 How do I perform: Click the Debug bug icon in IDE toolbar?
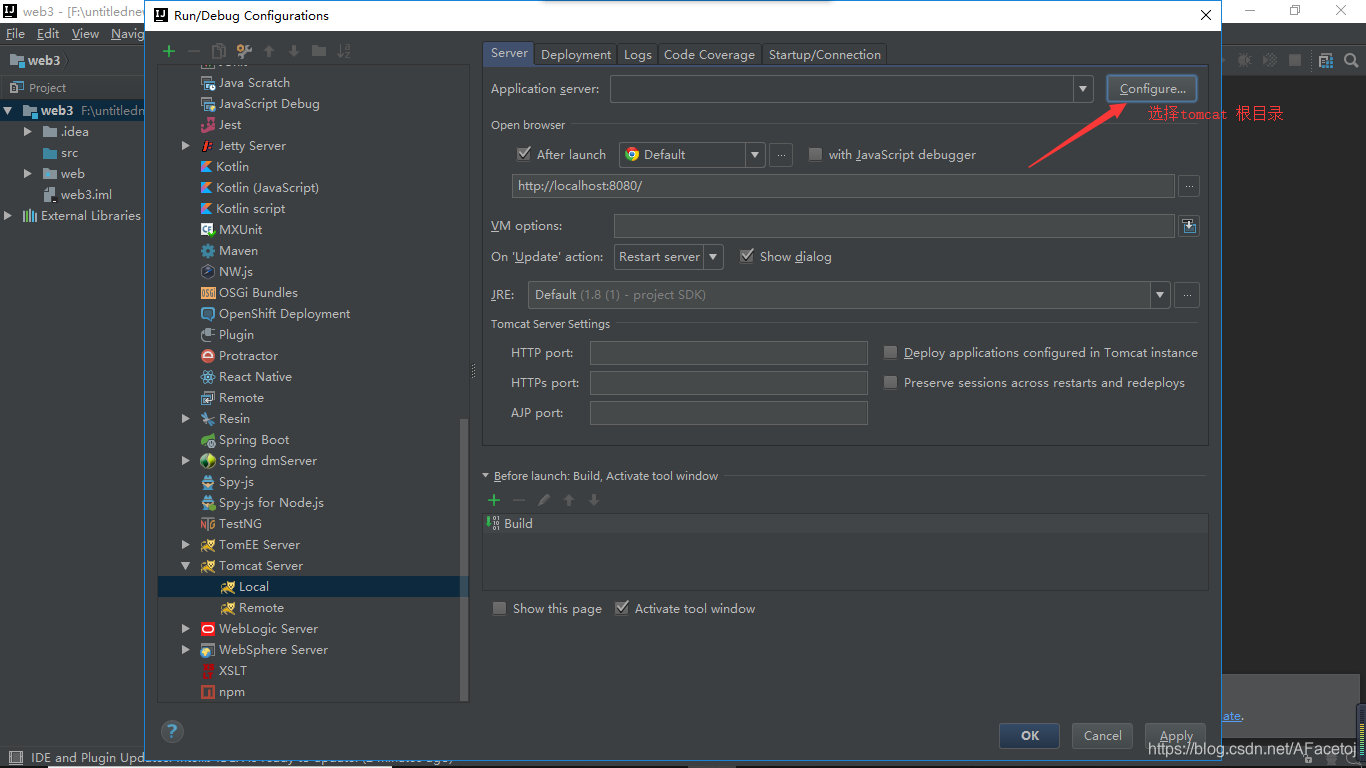point(1245,61)
